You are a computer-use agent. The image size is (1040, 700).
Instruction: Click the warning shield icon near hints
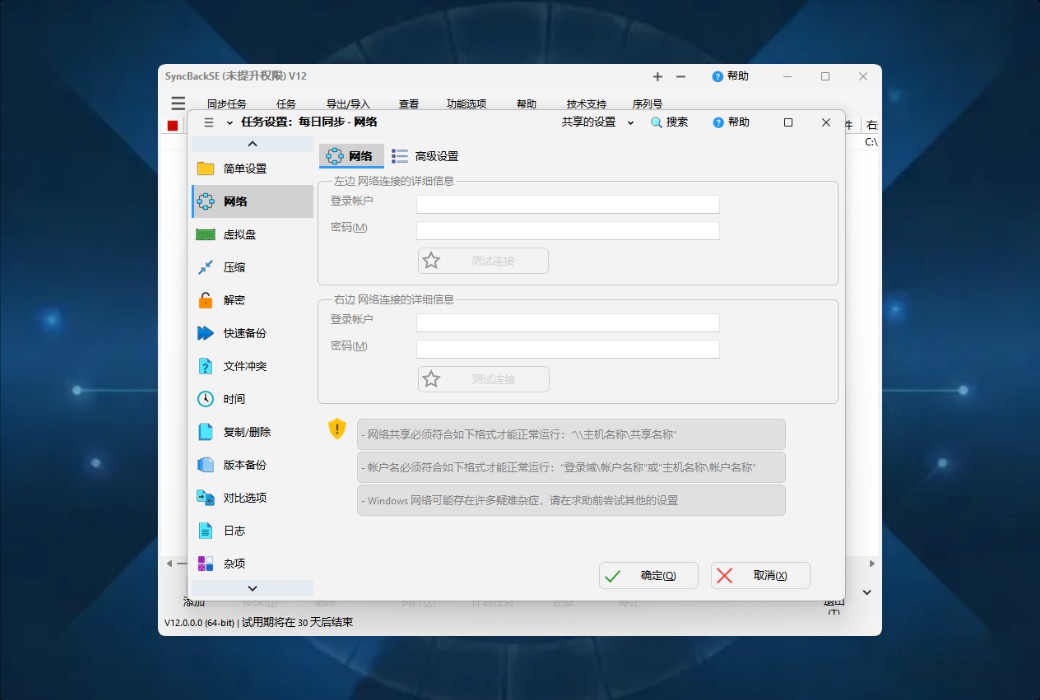[x=337, y=430]
